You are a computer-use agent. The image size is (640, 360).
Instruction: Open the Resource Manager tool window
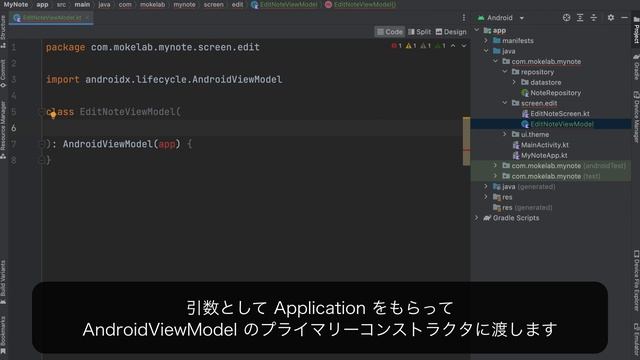pyautogui.click(x=3, y=130)
